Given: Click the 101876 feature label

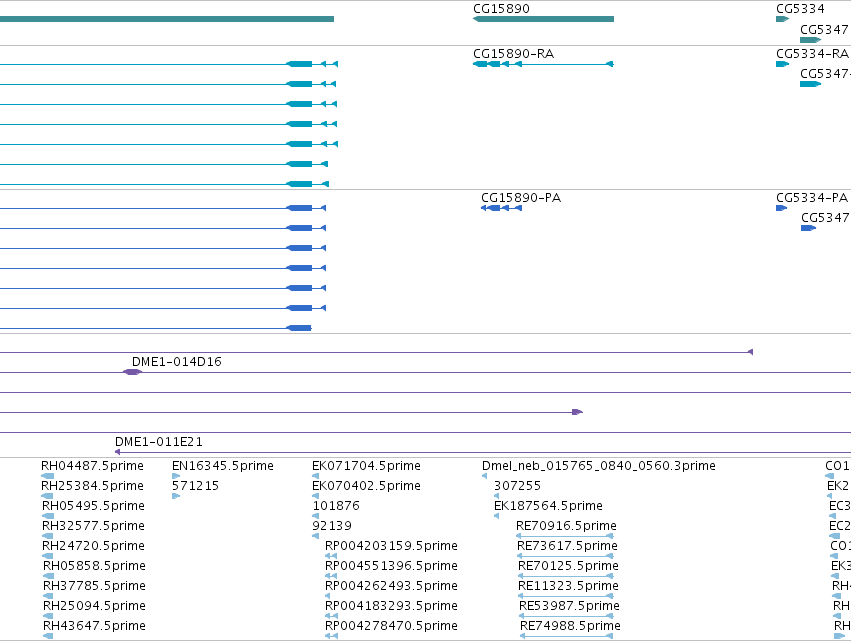Looking at the screenshot, I should pos(336,506).
